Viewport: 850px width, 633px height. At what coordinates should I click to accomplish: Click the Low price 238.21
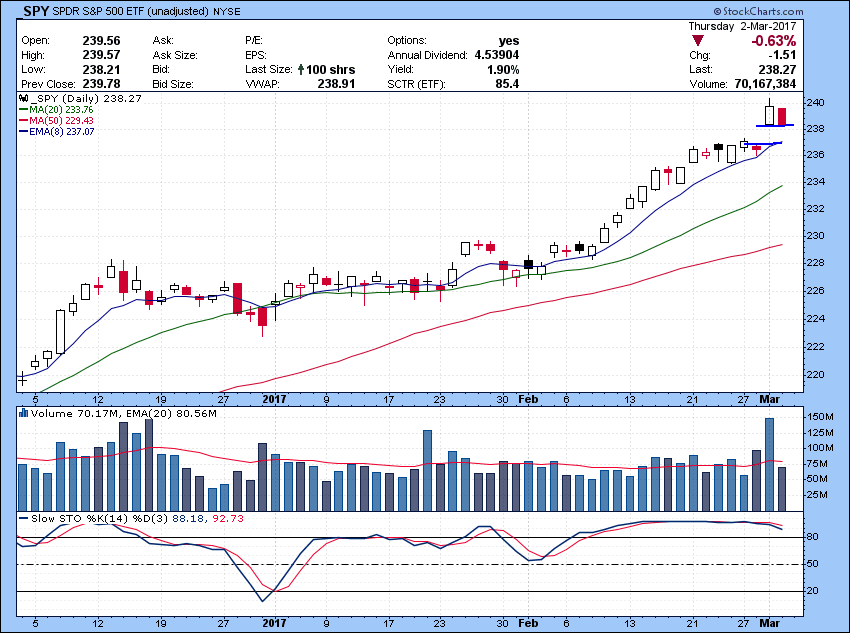coord(101,69)
